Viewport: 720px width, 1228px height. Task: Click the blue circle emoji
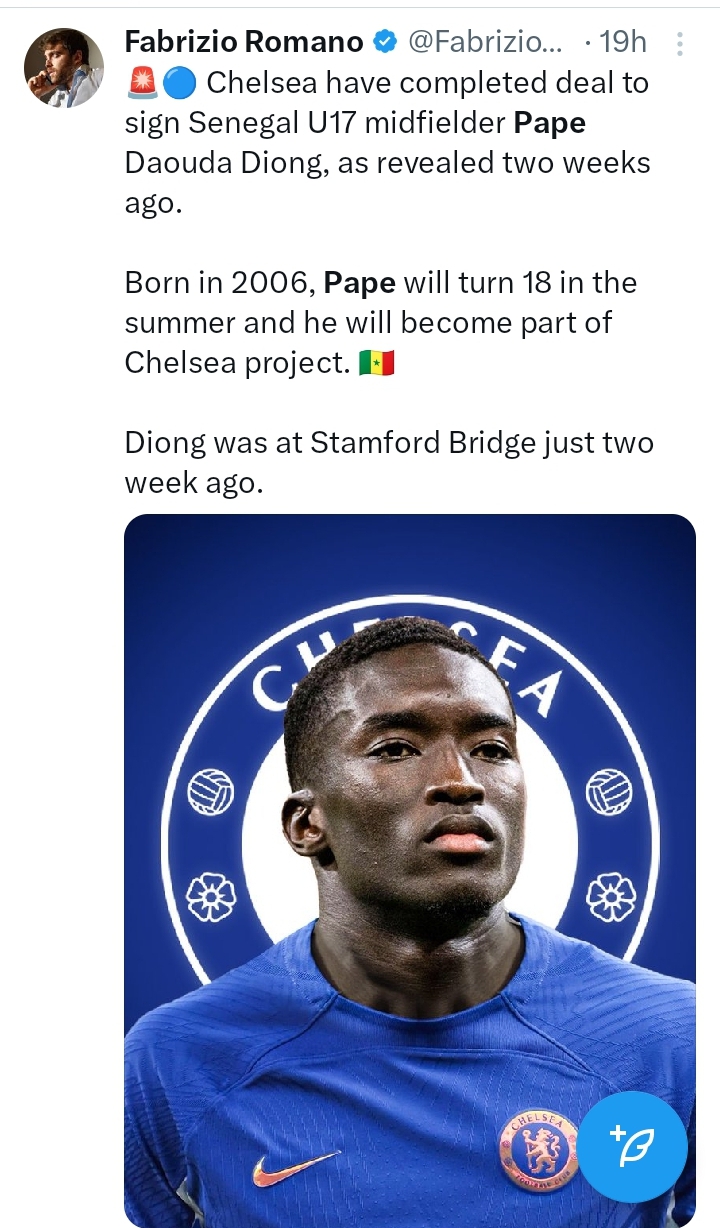(x=179, y=84)
